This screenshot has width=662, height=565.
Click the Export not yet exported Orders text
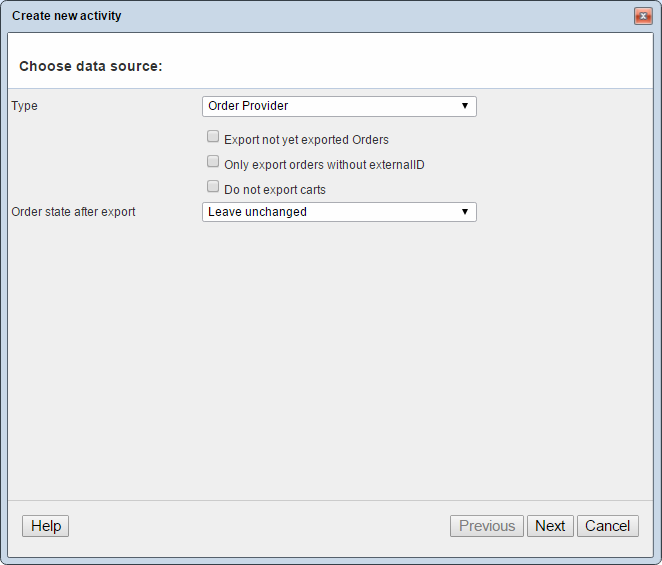[x=306, y=140]
